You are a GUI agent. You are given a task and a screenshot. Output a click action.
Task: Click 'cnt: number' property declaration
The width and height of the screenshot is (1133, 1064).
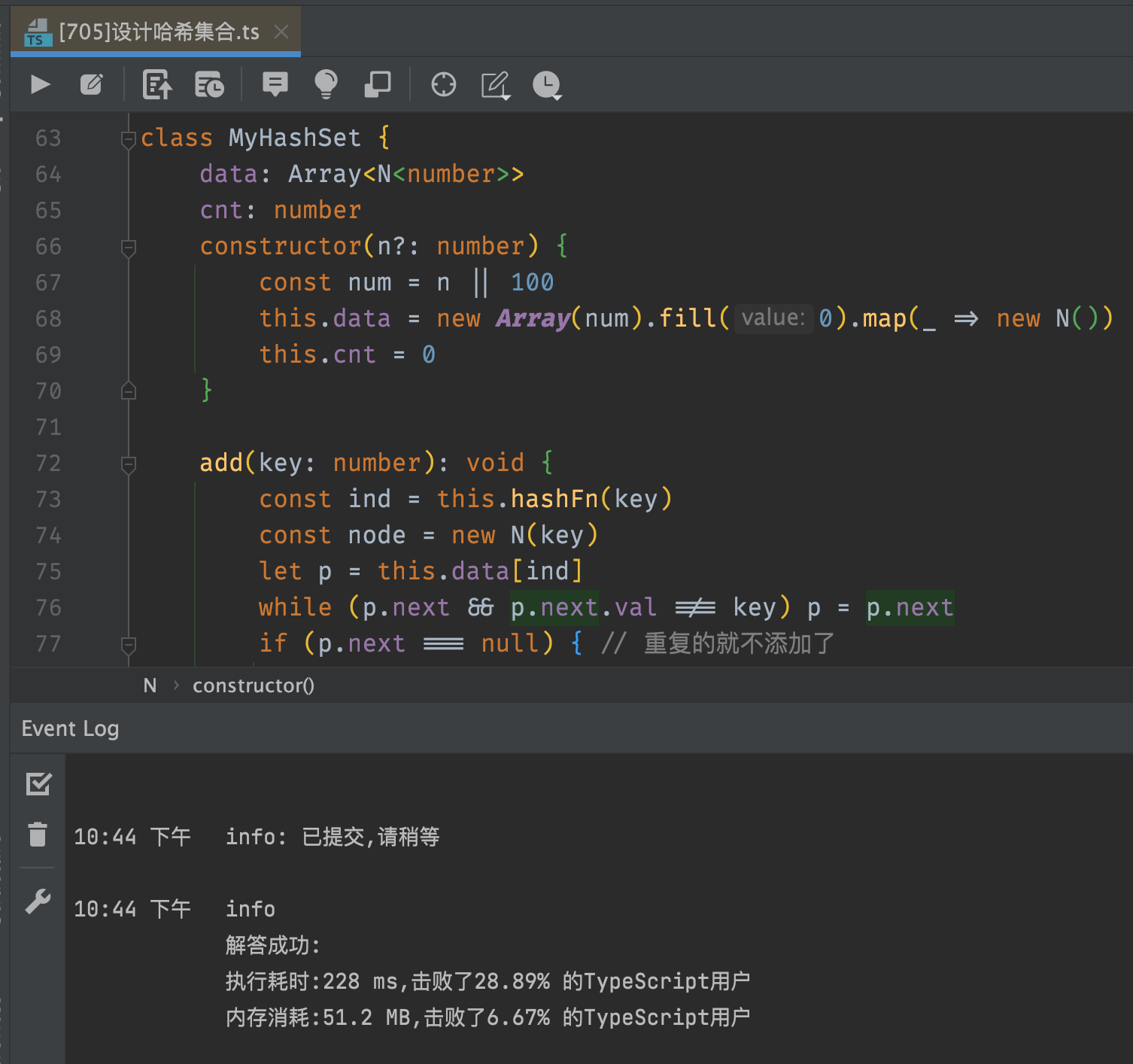click(281, 210)
